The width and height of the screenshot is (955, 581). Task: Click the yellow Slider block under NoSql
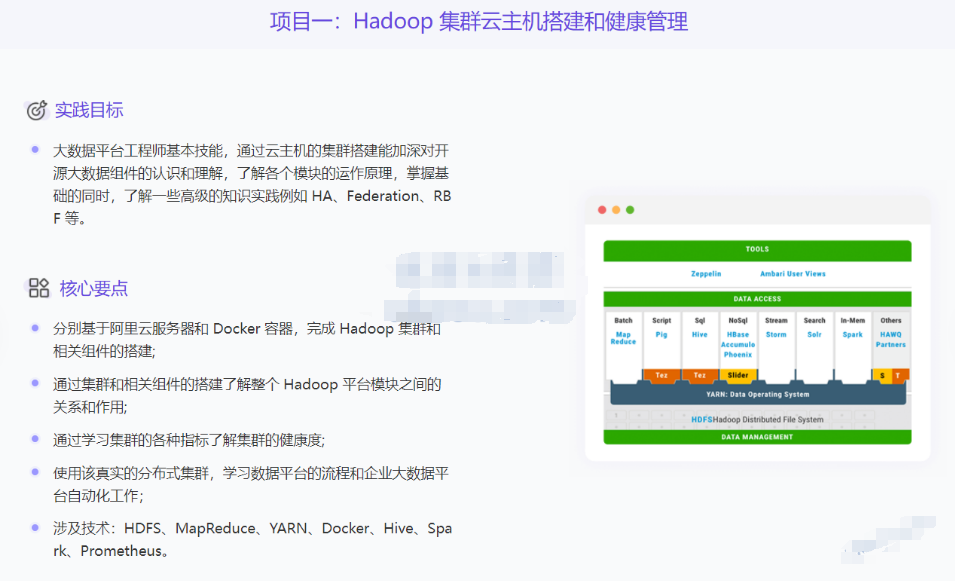click(x=738, y=375)
